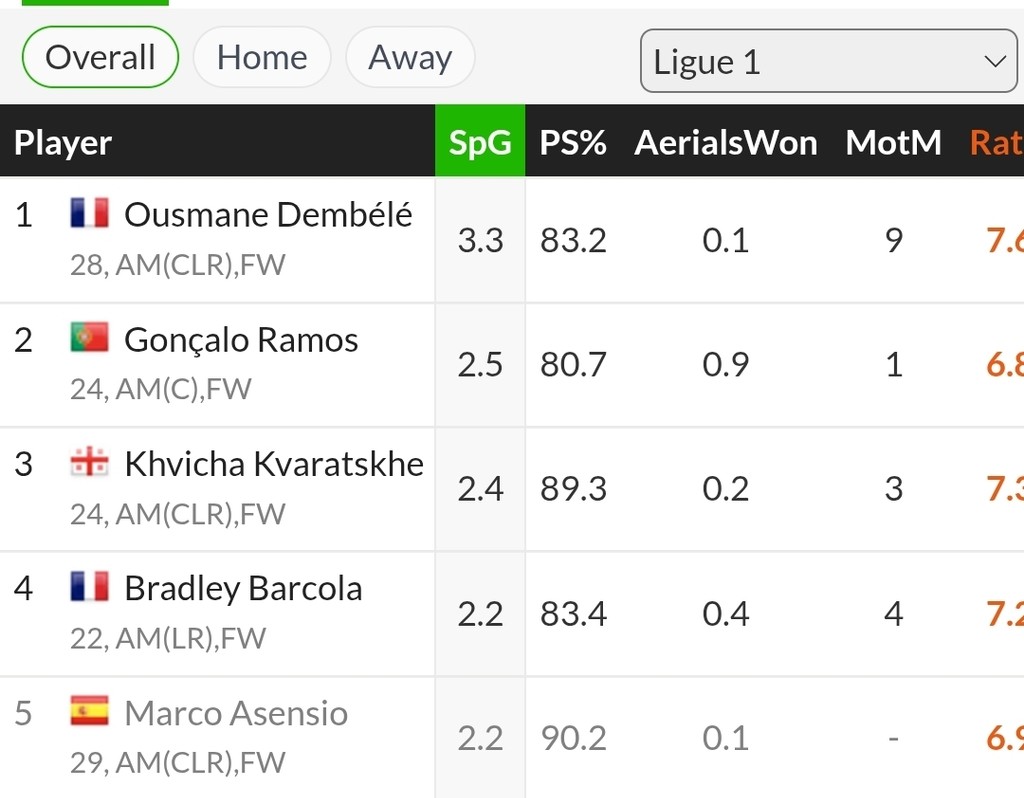Click the France flag beside Bradley Barcola
This screenshot has height=798, width=1024.
coord(89,586)
